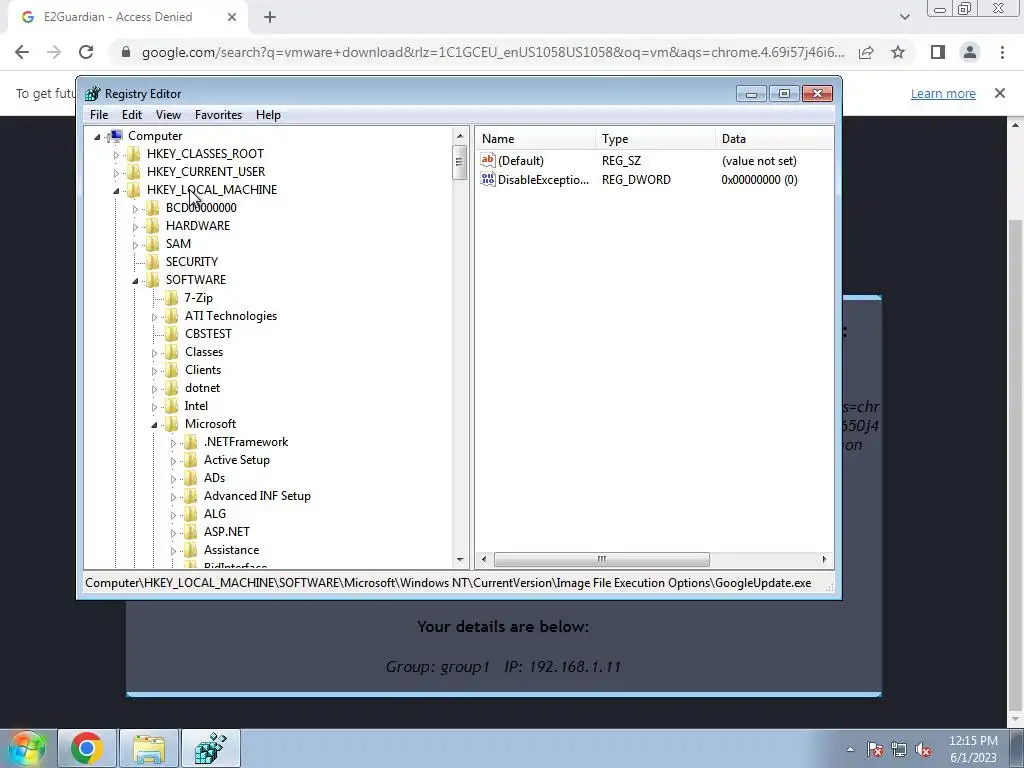Click the Registry Editor title bar icon

pos(93,94)
